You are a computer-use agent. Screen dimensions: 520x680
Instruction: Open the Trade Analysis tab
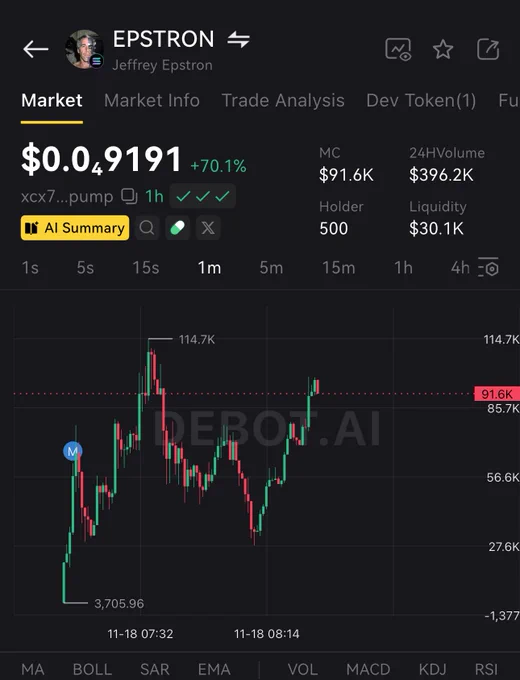click(283, 101)
